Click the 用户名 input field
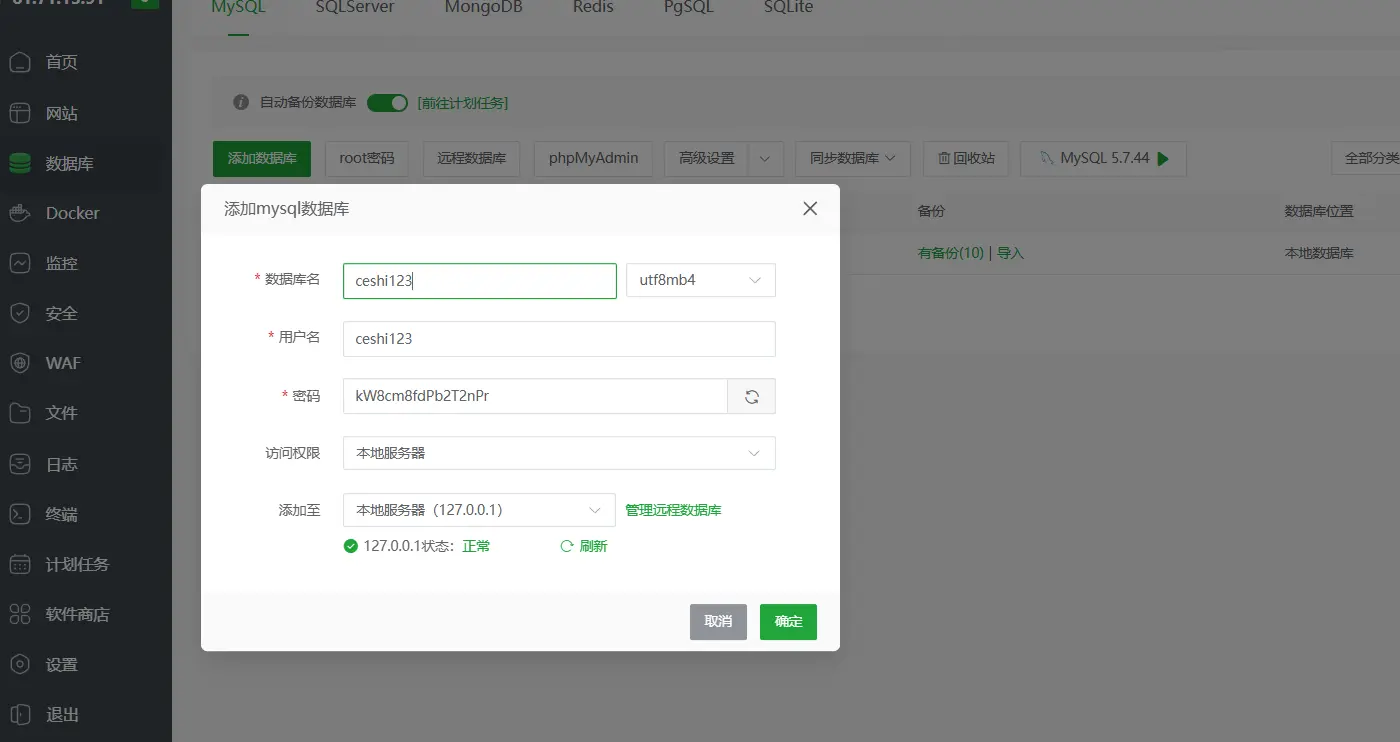The height and width of the screenshot is (742, 1400). click(x=559, y=338)
